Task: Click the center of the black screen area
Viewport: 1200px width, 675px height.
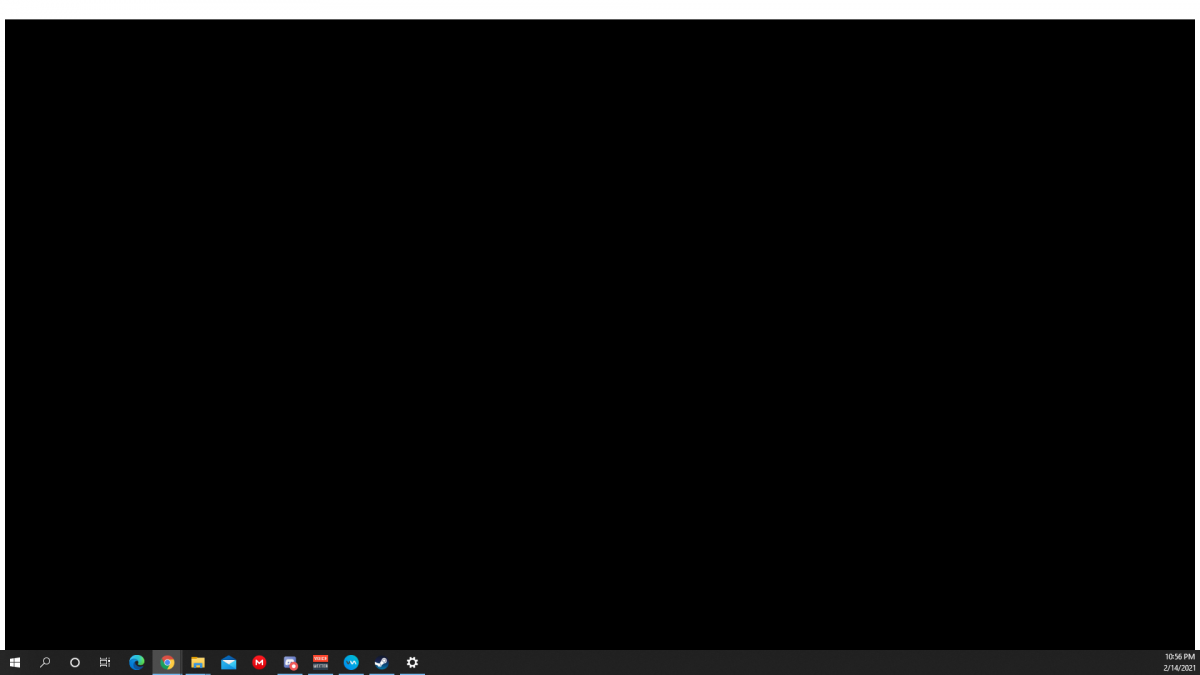Action: point(600,335)
